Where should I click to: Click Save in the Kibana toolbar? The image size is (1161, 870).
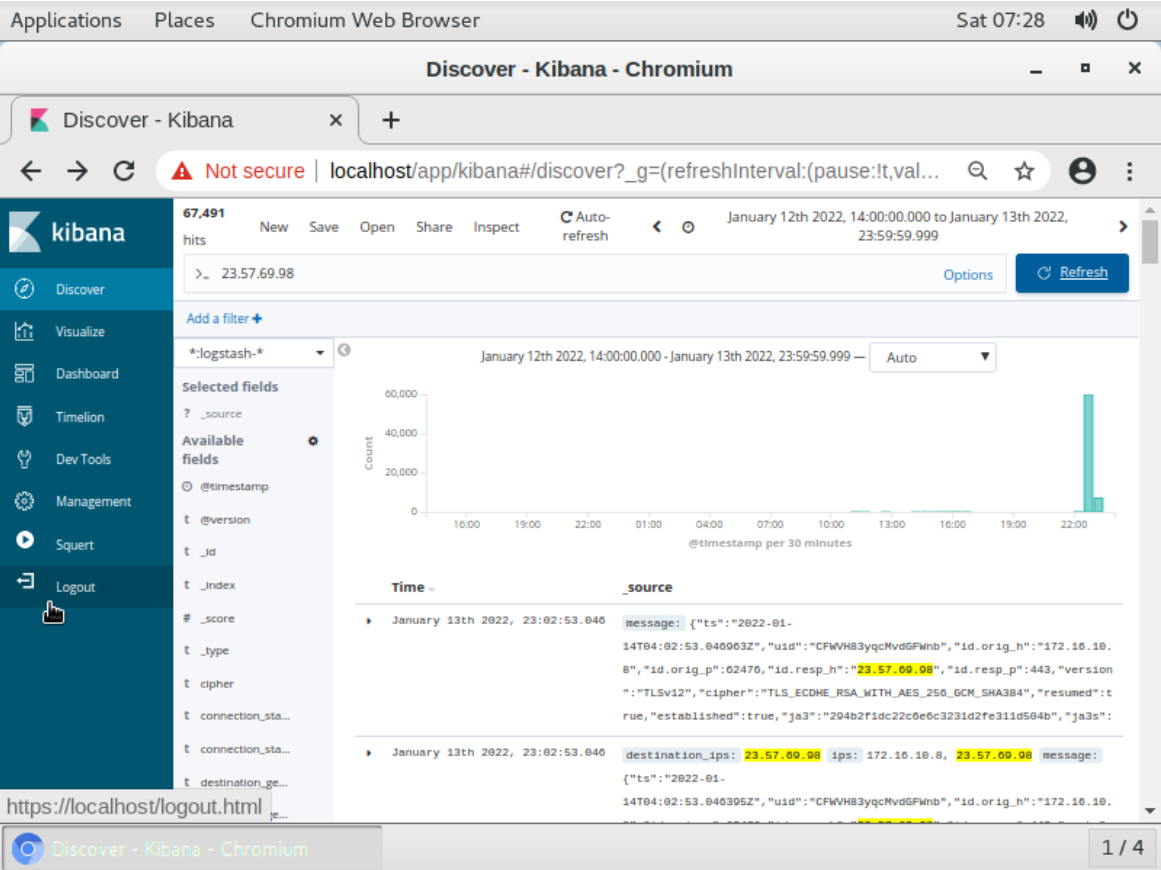(324, 227)
